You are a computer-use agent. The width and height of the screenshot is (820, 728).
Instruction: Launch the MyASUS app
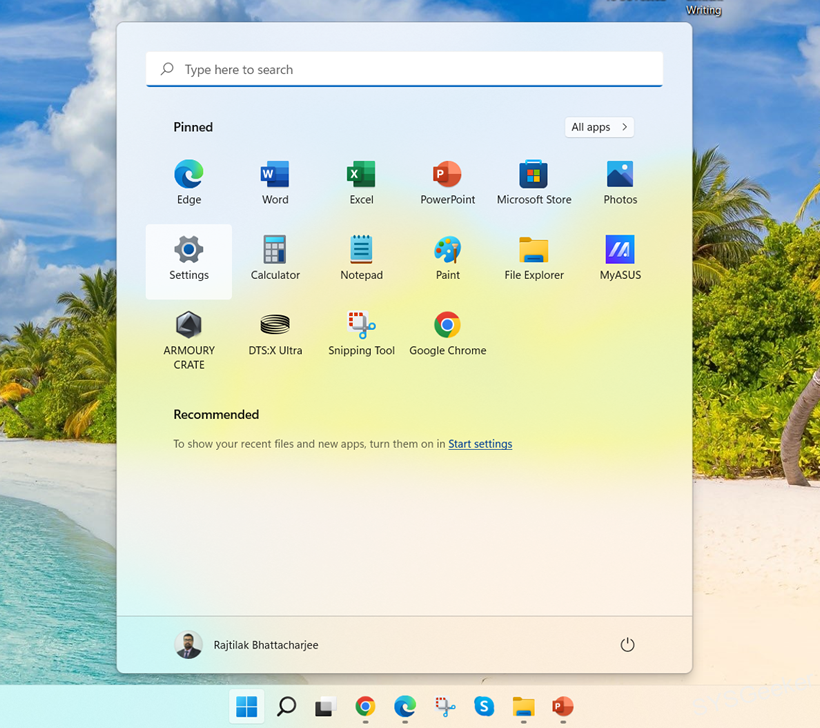pyautogui.click(x=620, y=259)
